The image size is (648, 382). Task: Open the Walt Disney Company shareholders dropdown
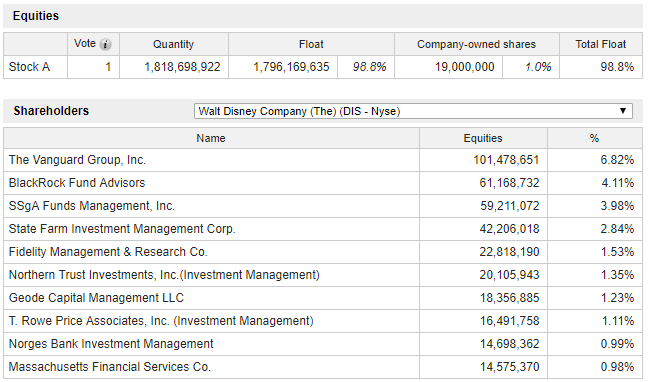pos(413,111)
